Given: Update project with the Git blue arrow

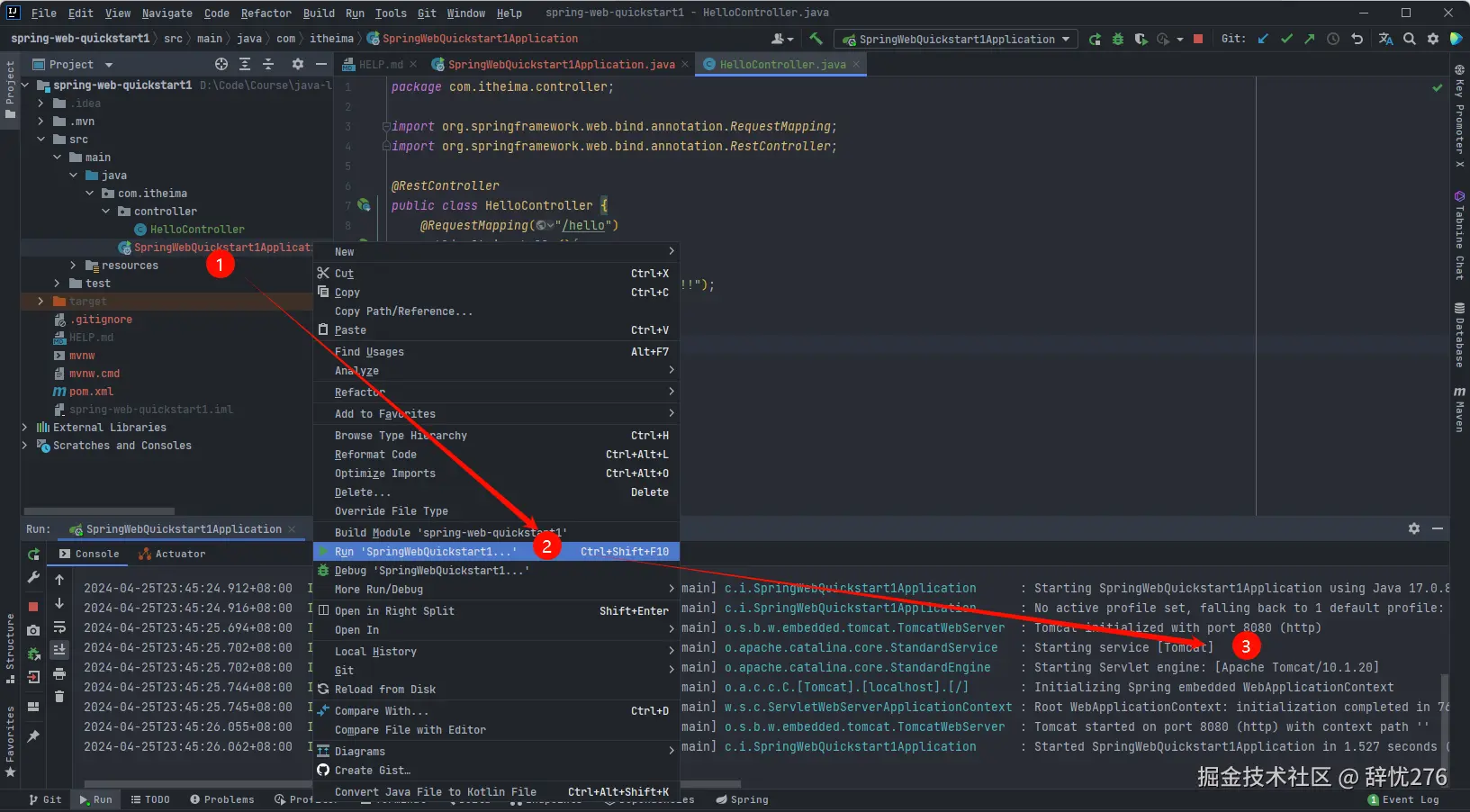Looking at the screenshot, I should coord(1263,39).
